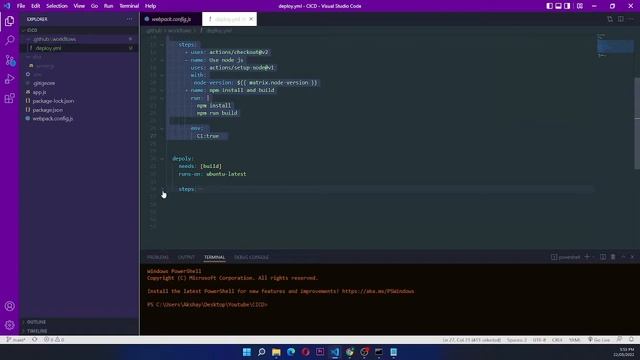Open Windows Start menu on taskbar
The height and width of the screenshot is (360, 640).
[x=247, y=352]
